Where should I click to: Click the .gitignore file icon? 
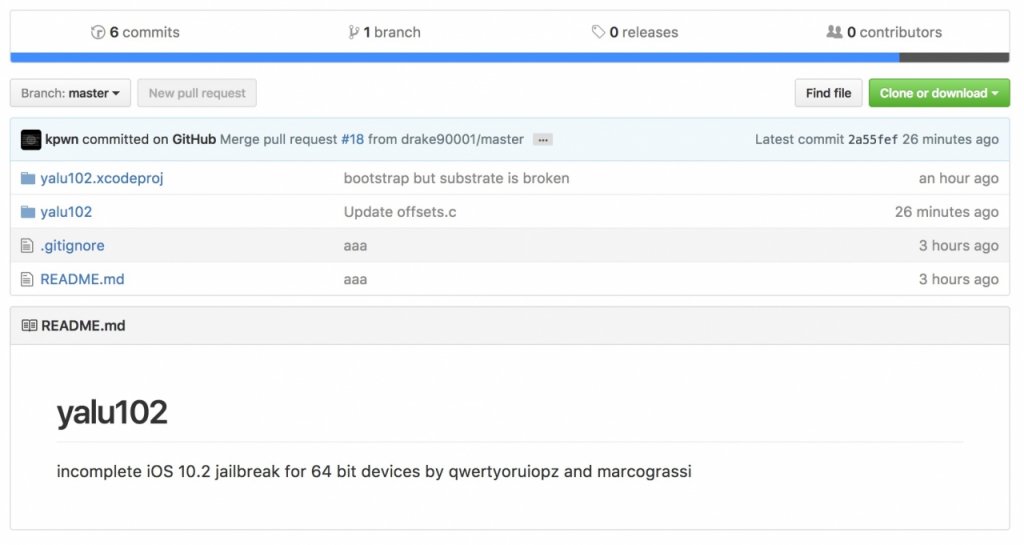(x=28, y=246)
